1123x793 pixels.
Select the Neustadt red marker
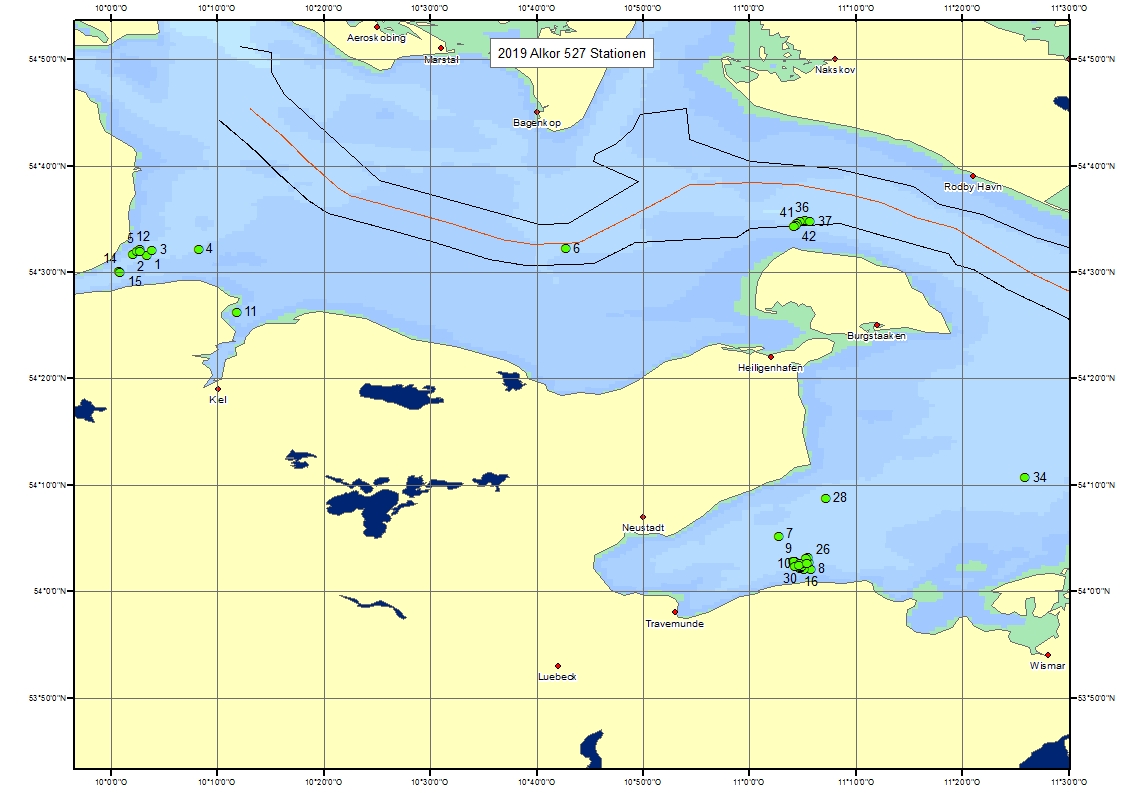point(643,517)
